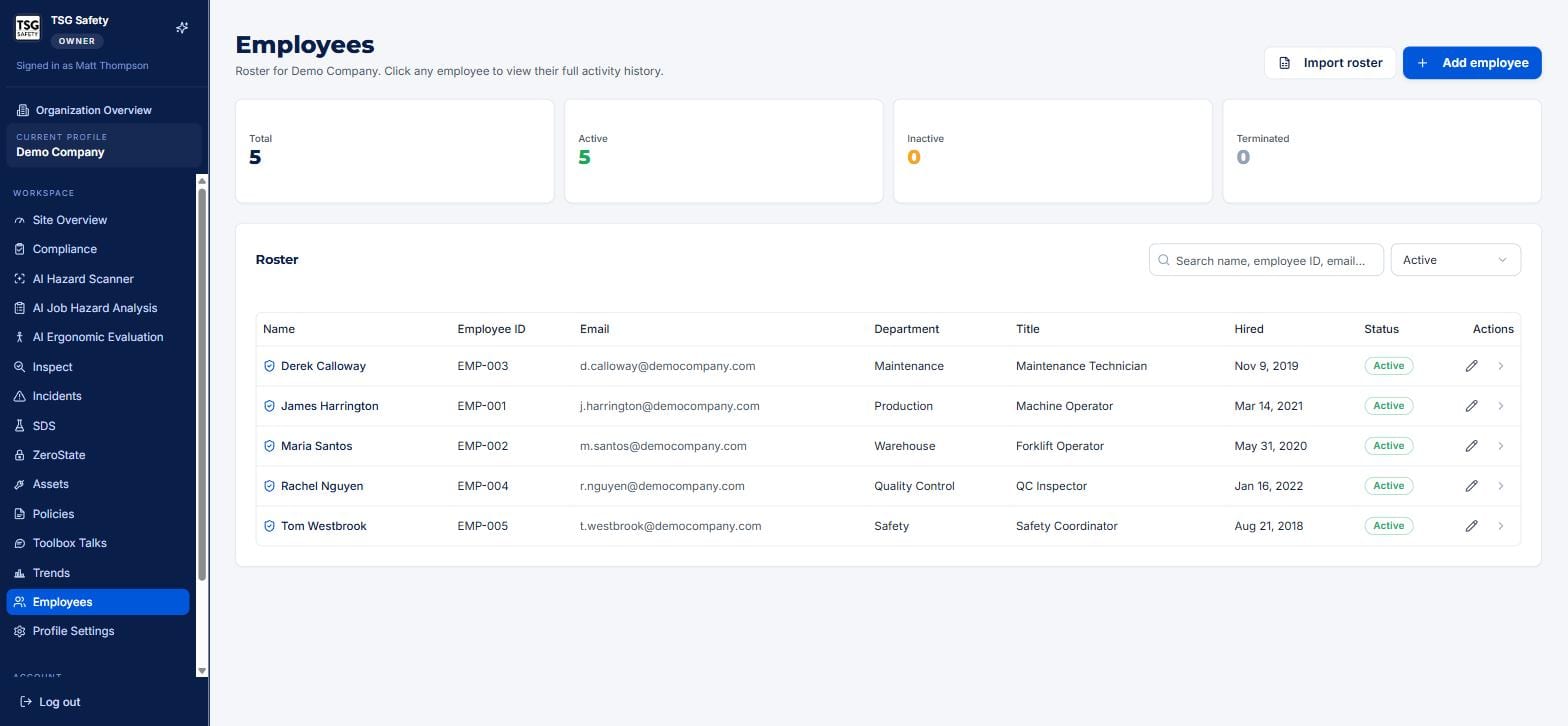
Task: Navigate to Incidents
Action: [x=98, y=396]
